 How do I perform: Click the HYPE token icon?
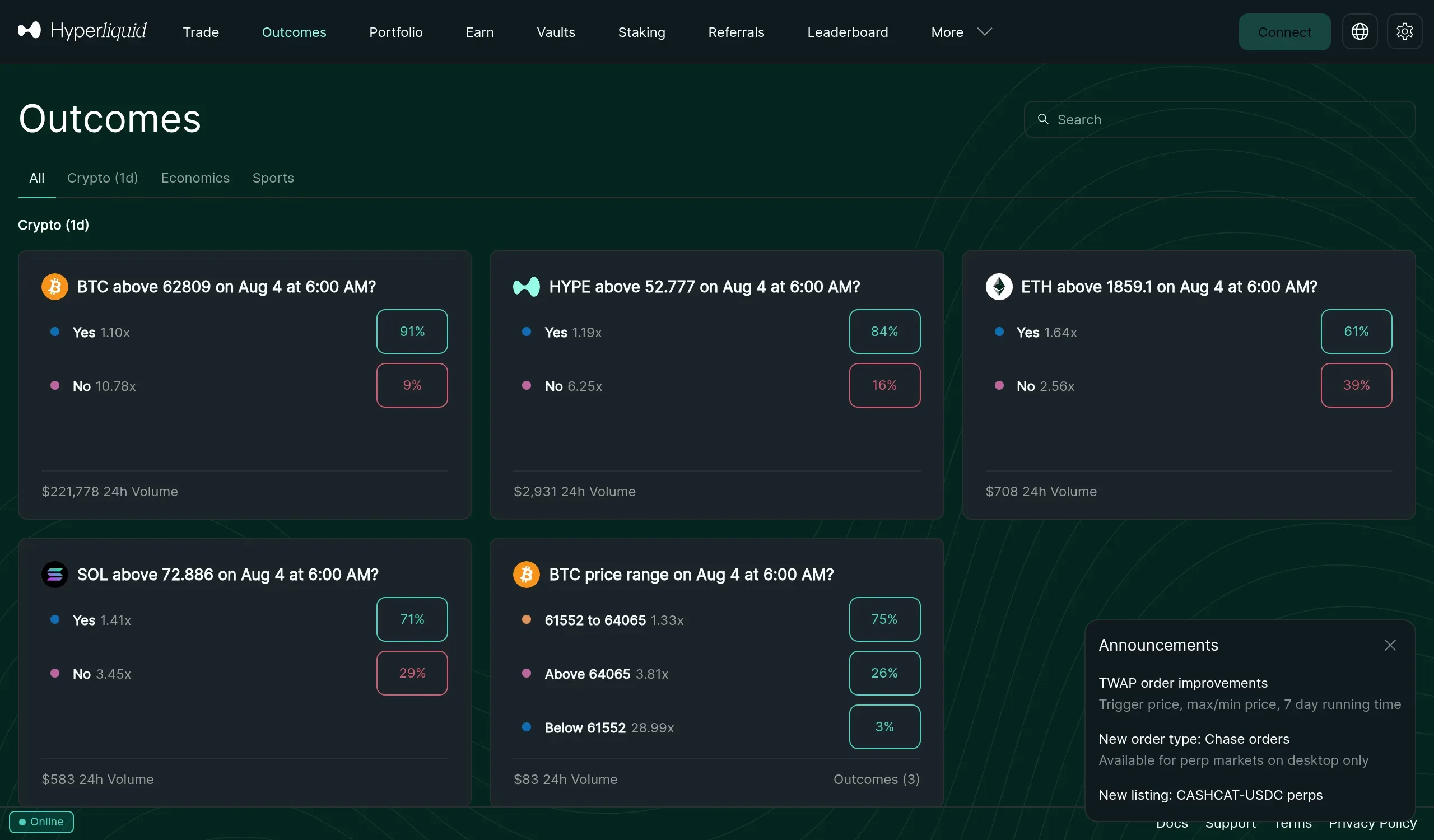(527, 287)
